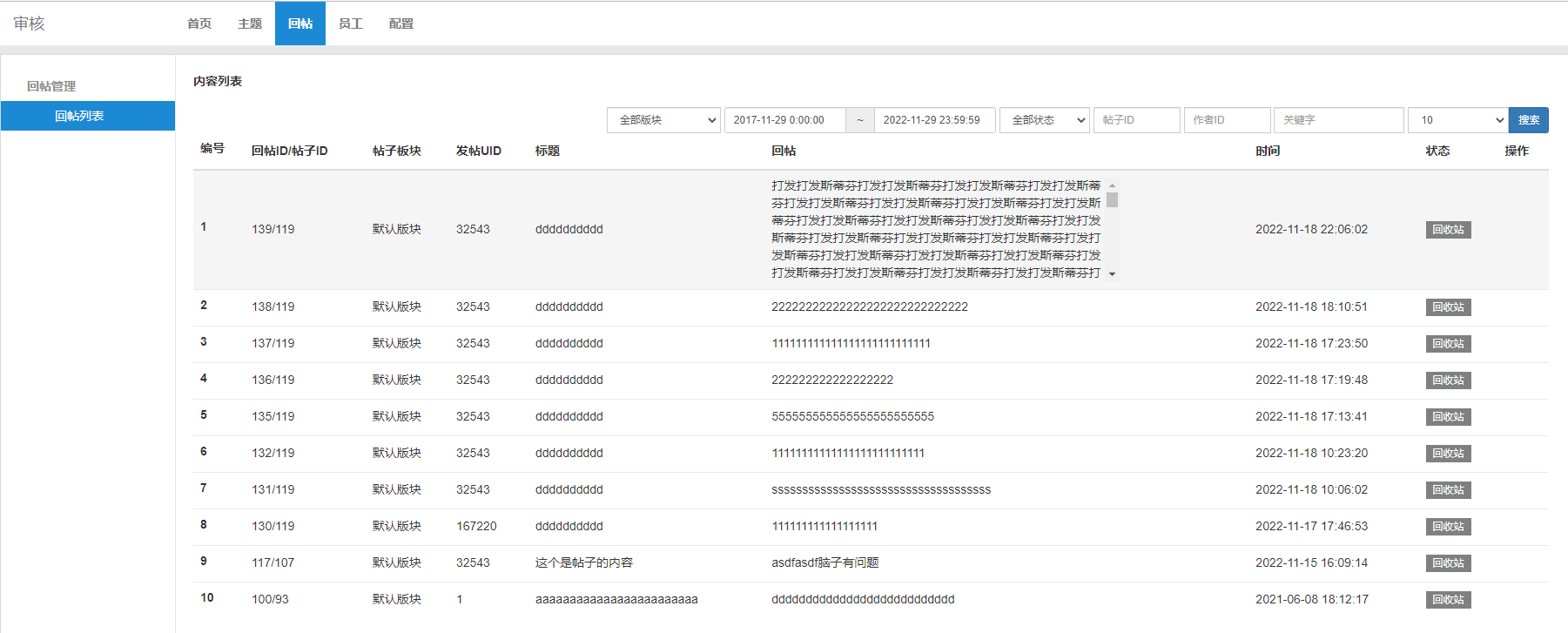Focus the 作者ID input field
1568x633 pixels.
(1227, 120)
